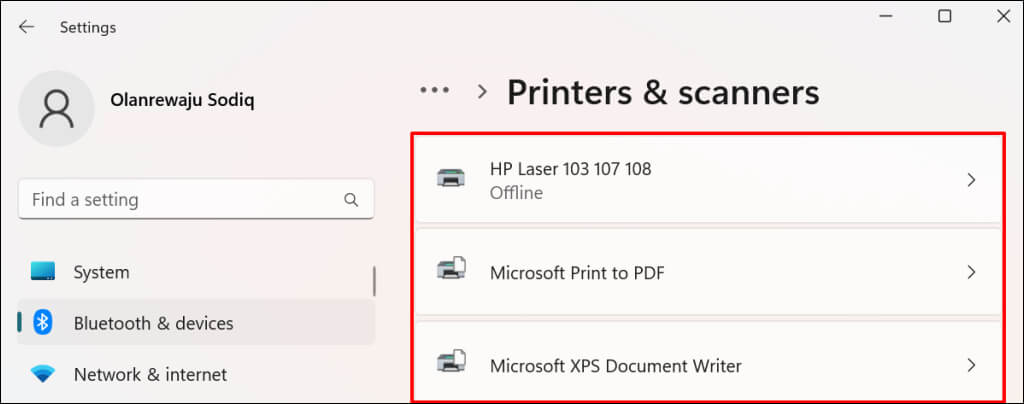Click the HP Laser printer icon
1024x404 pixels.
[451, 179]
